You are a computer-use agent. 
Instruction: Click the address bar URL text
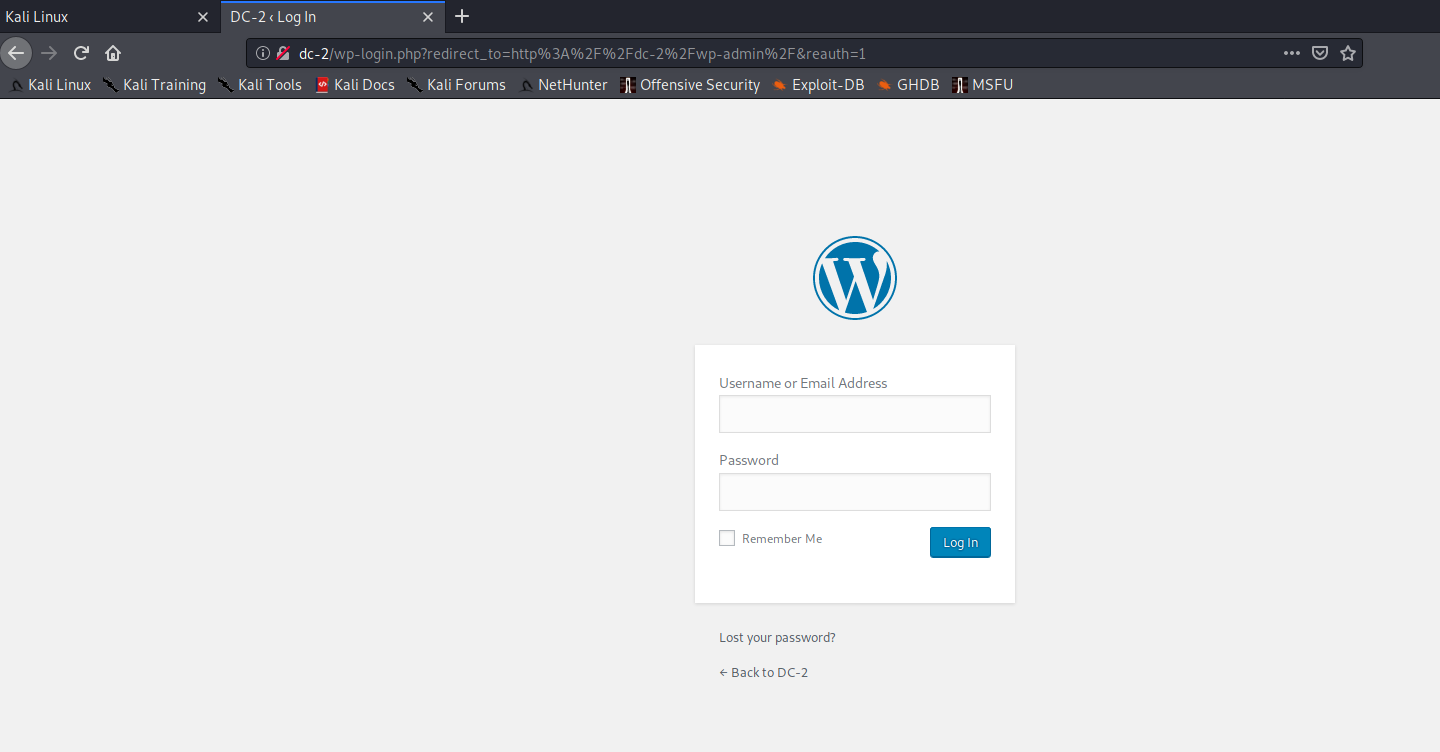pyautogui.click(x=582, y=53)
